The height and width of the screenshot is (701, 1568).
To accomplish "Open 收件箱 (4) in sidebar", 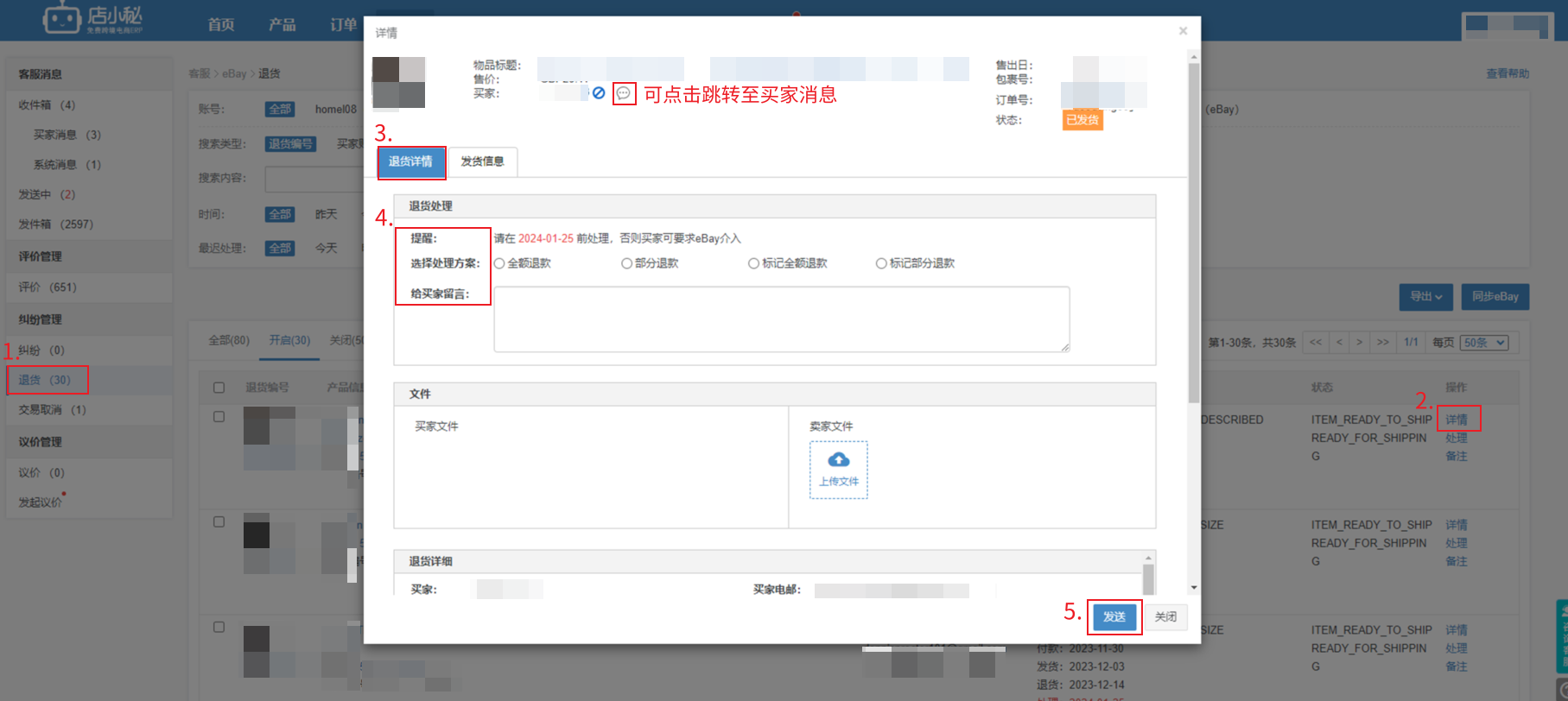I will (47, 105).
